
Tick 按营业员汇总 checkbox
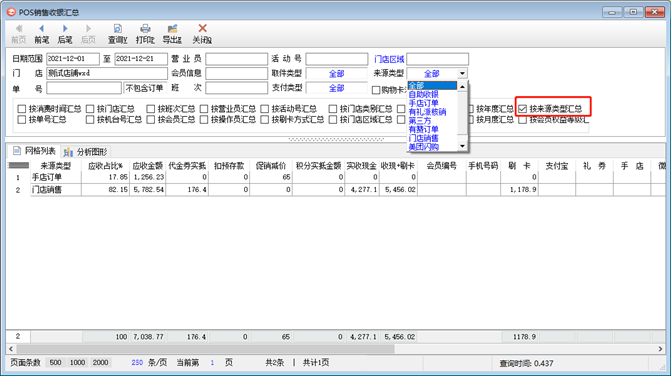pyautogui.click(x=204, y=109)
